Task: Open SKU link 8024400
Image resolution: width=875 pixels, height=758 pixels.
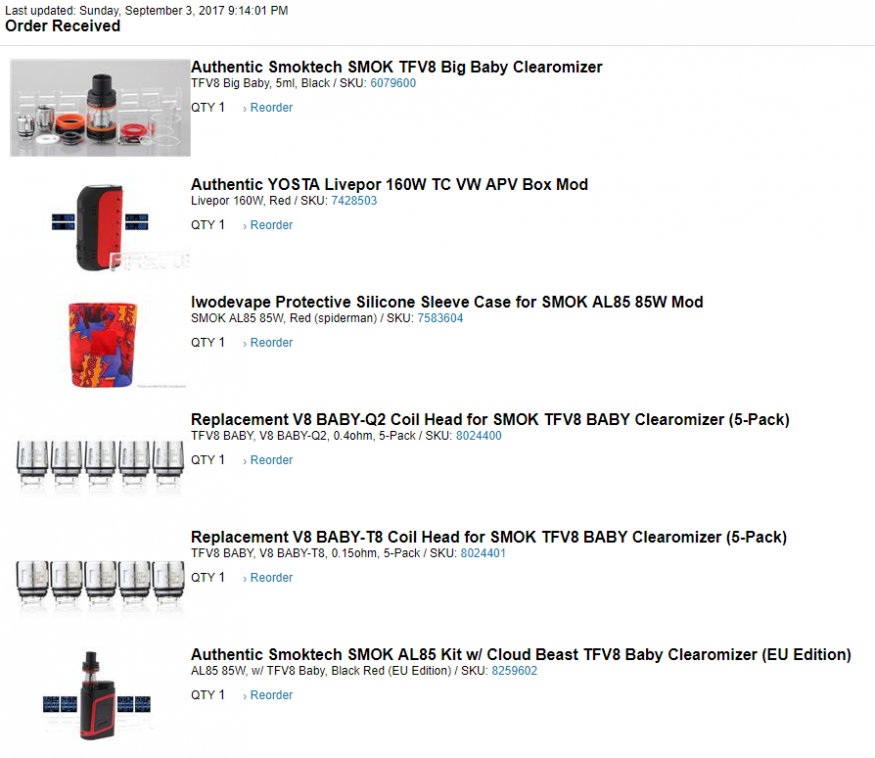Action: (479, 436)
